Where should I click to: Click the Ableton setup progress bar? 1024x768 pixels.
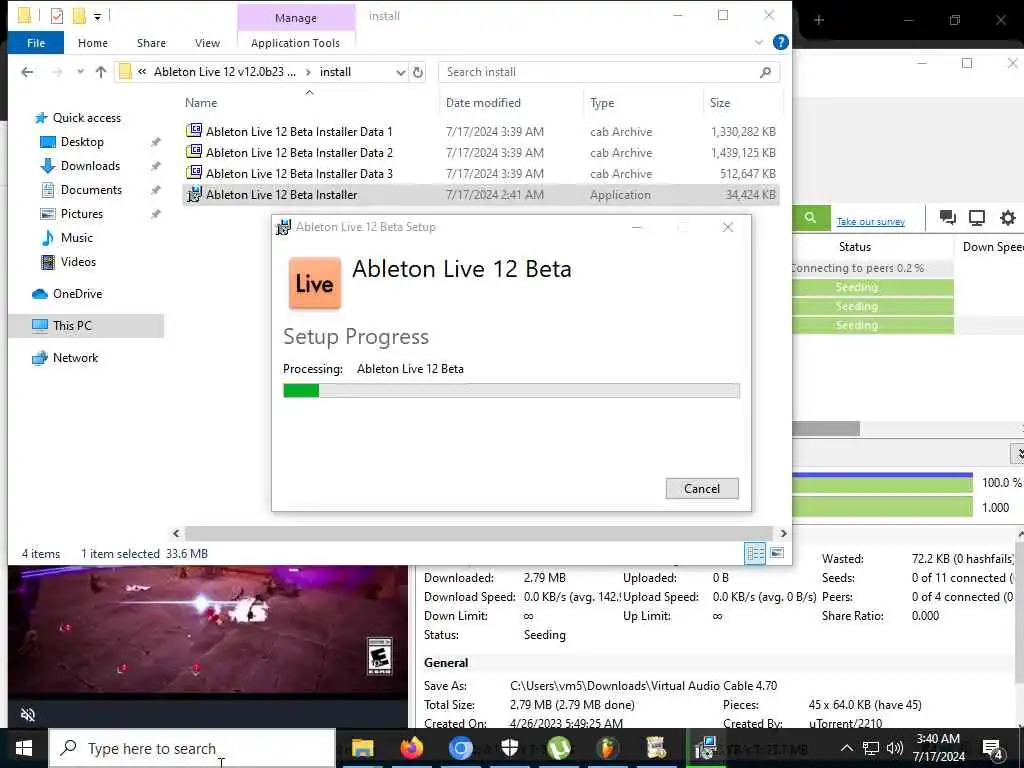[511, 391]
